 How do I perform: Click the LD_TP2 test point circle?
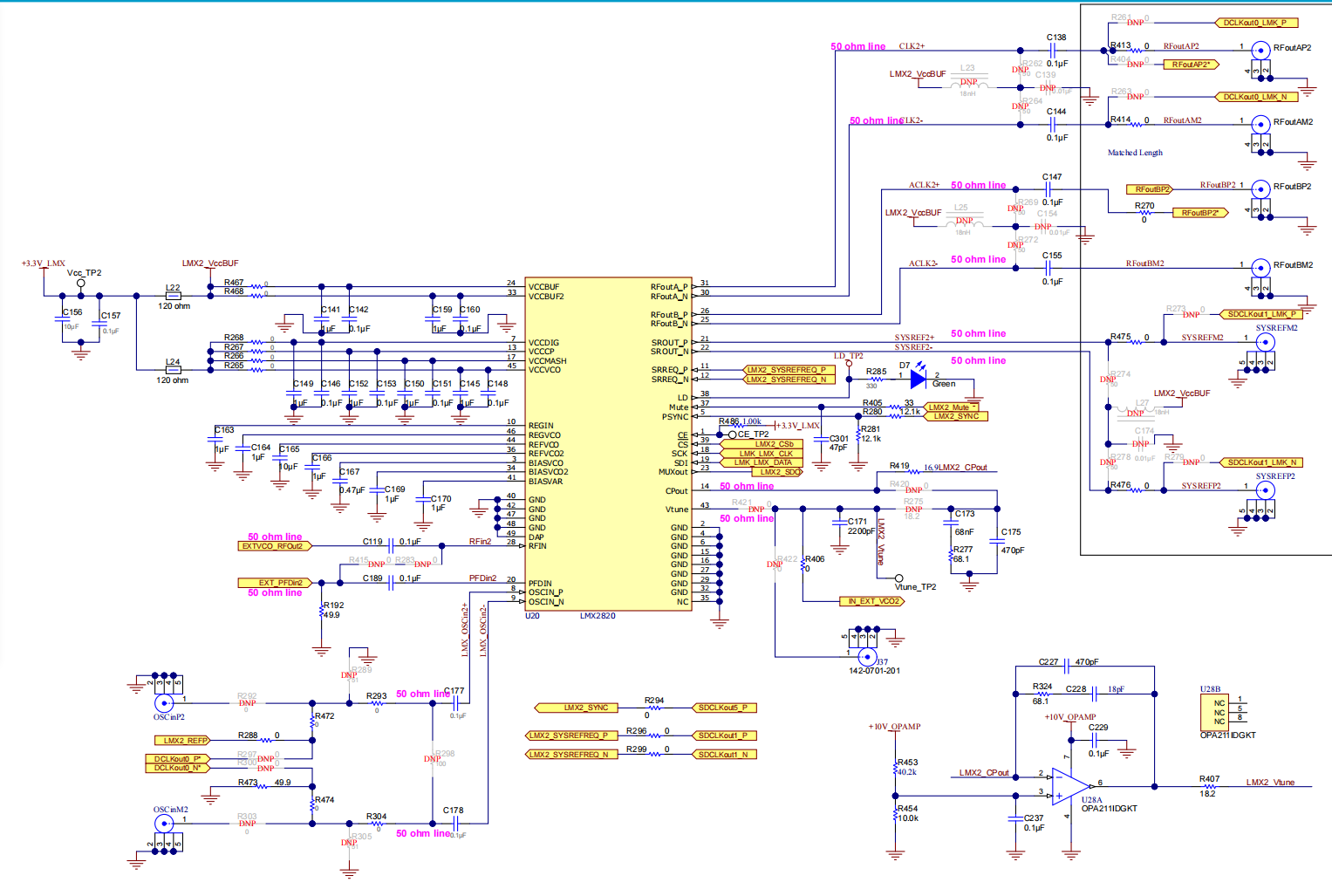[x=849, y=363]
